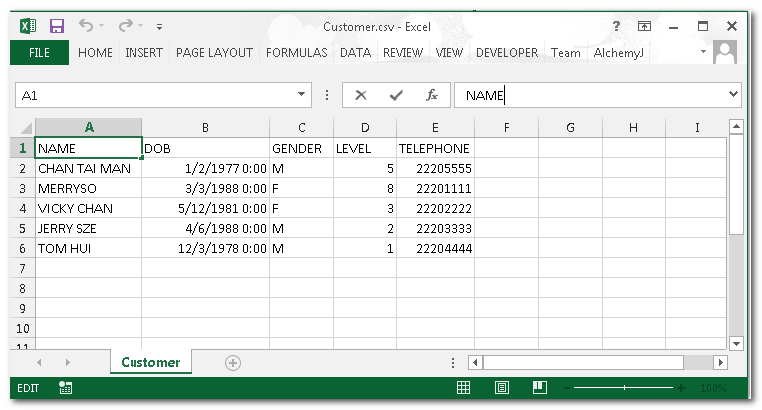
Task: Open the FORMULAS ribbon tab
Action: 296,53
